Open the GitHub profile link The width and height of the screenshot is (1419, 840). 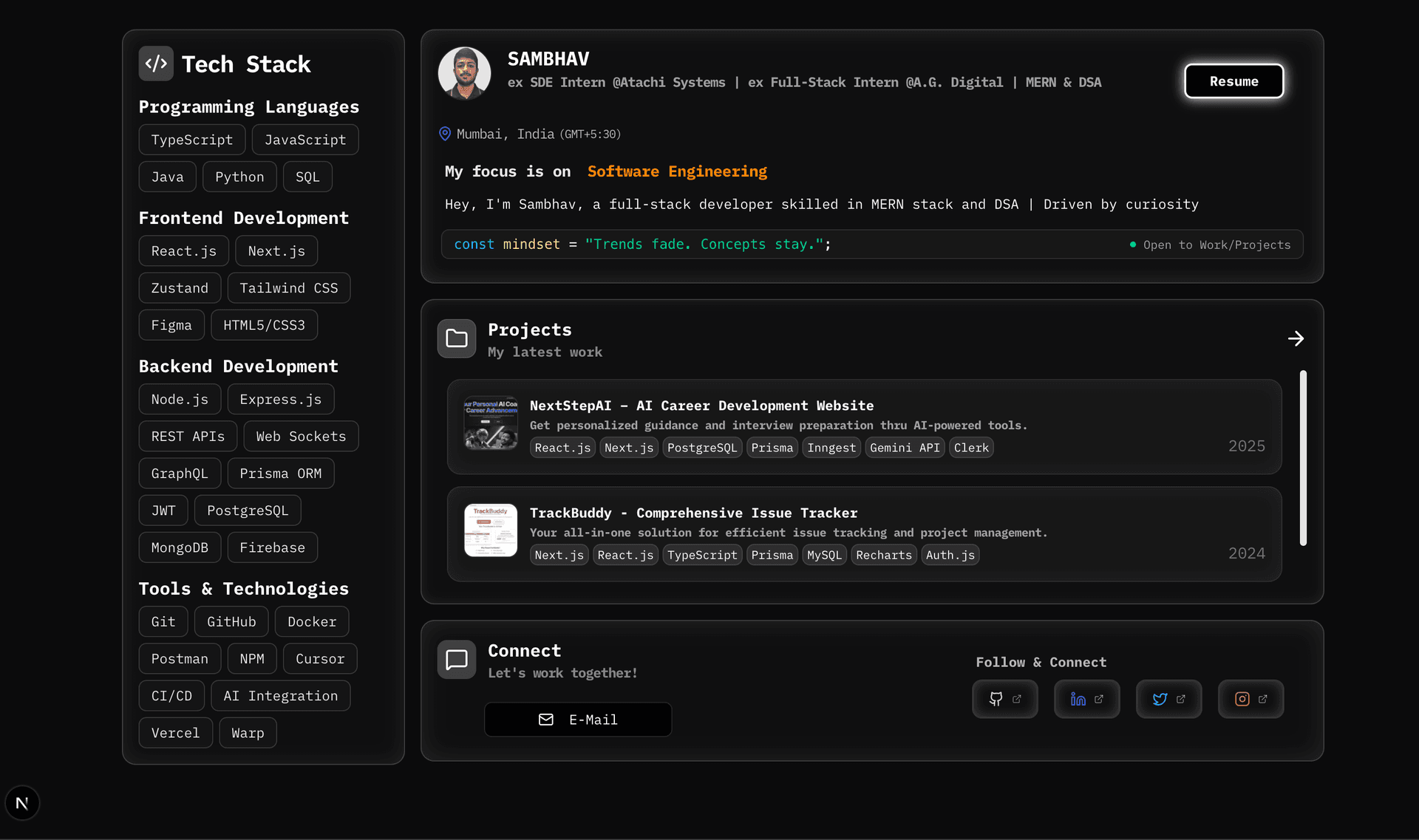1004,699
